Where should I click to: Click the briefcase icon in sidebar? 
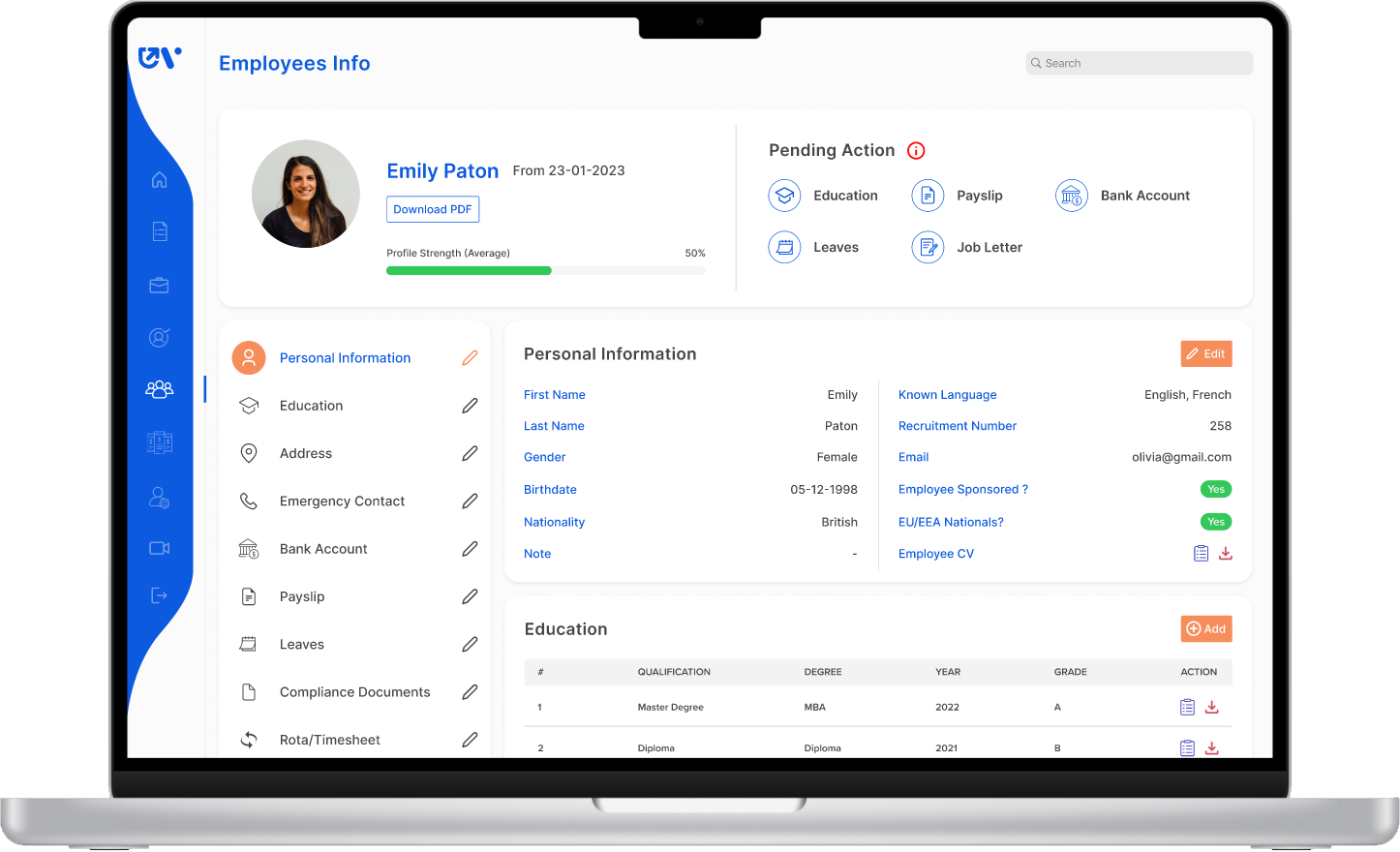(x=160, y=286)
